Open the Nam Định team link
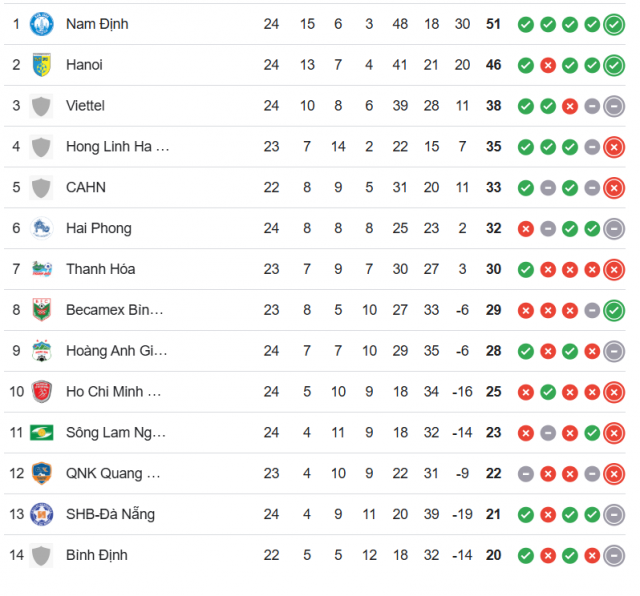The height and width of the screenshot is (596, 640). coord(97,24)
